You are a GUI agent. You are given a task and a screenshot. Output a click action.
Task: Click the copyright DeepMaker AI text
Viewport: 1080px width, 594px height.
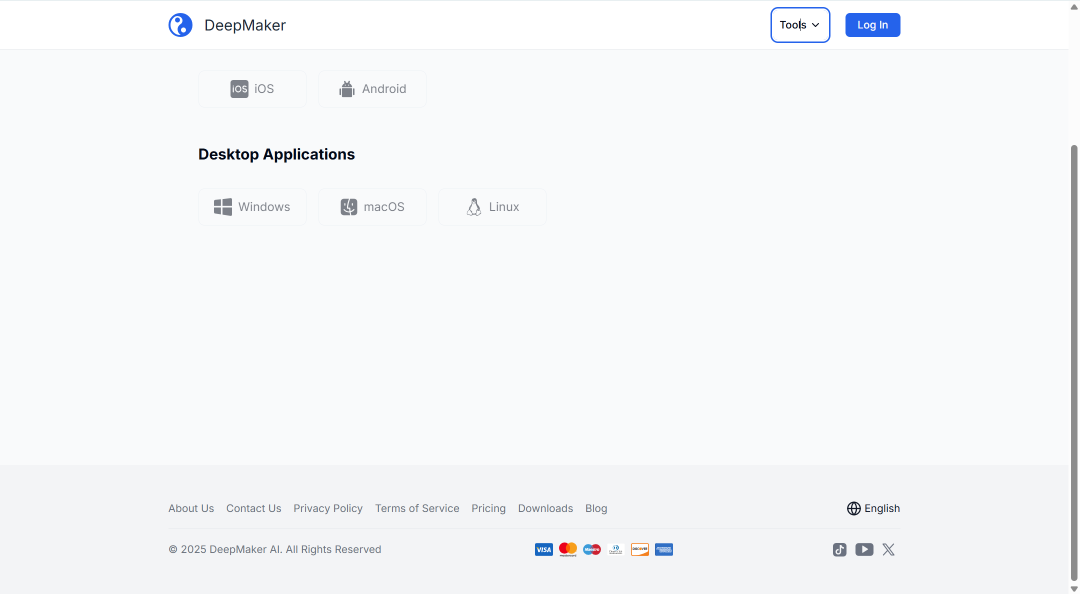(x=275, y=549)
